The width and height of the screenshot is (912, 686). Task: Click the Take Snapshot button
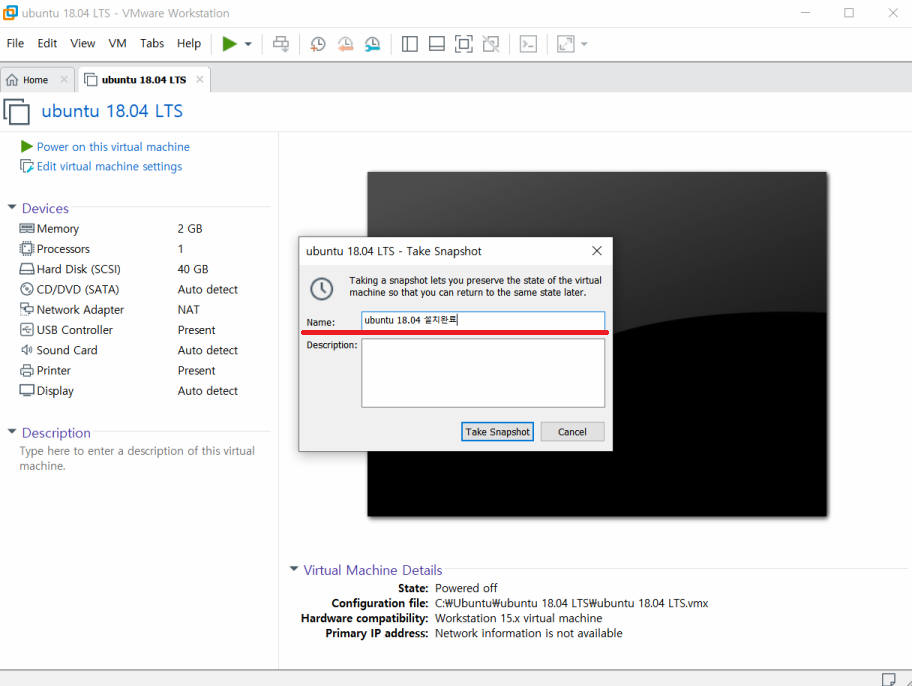pyautogui.click(x=497, y=432)
